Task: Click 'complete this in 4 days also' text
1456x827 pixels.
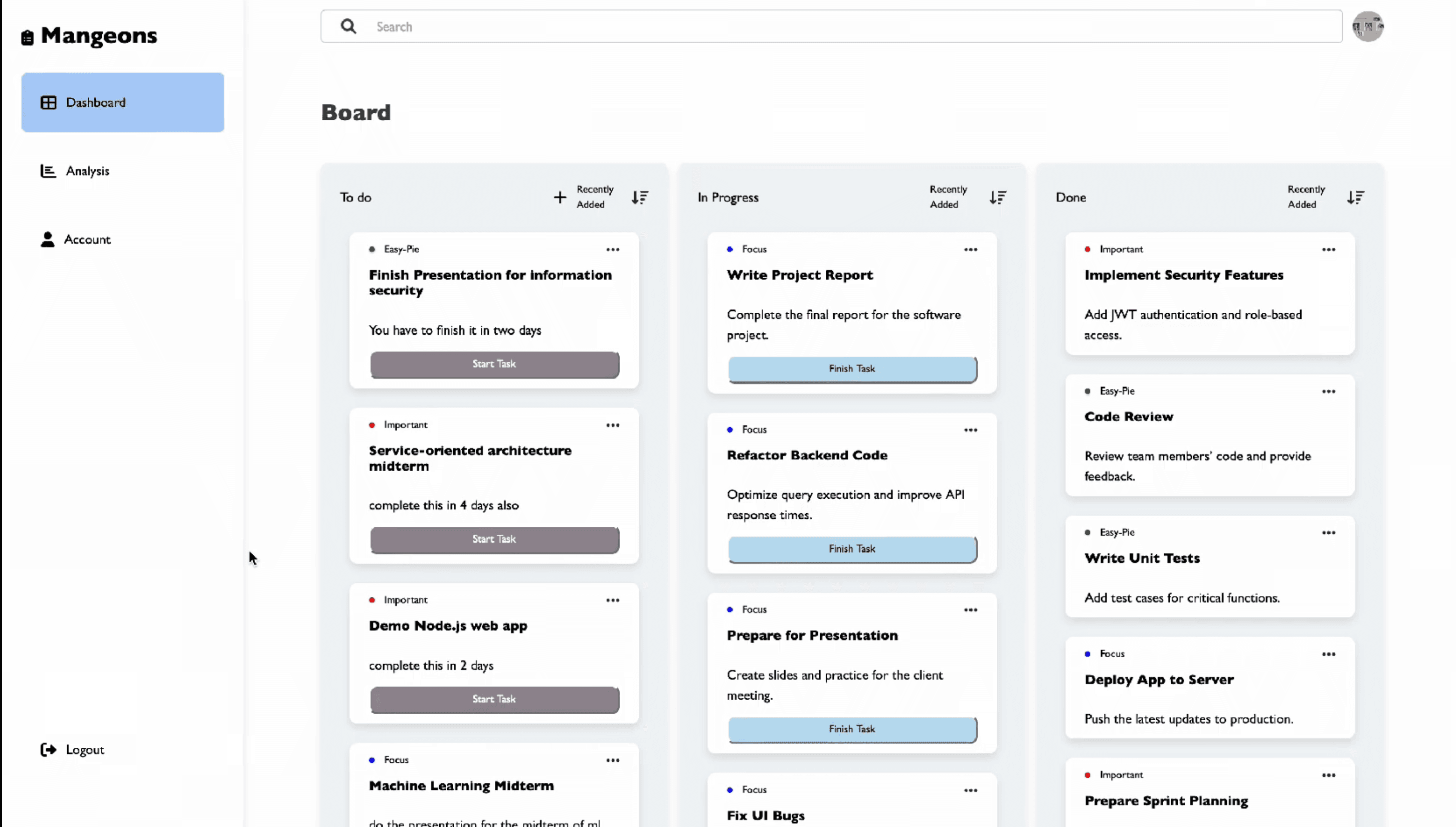Action: [x=444, y=506]
